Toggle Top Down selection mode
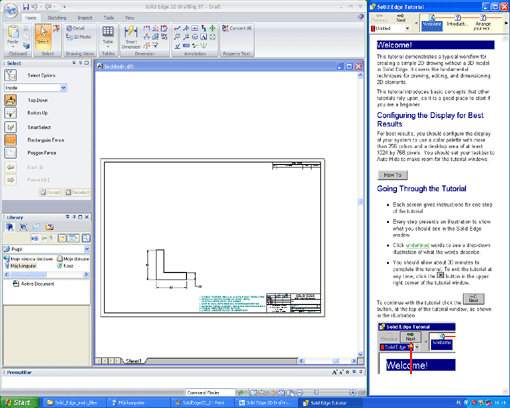 point(10,100)
